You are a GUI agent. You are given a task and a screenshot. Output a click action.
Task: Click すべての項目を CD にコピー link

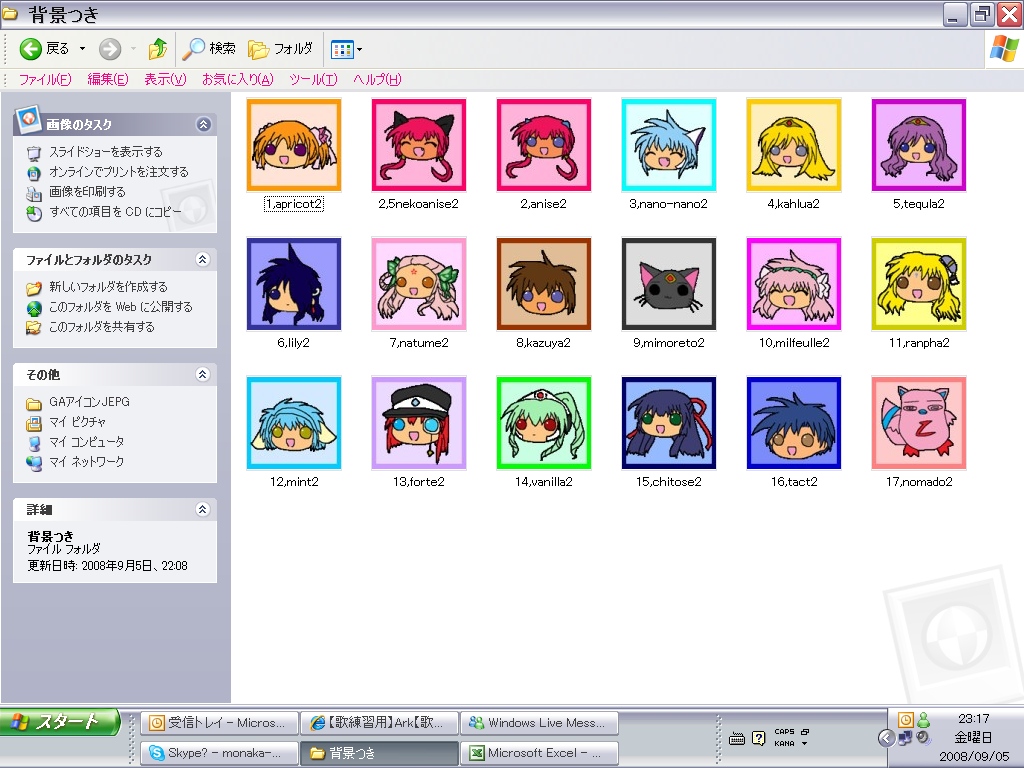(x=116, y=212)
